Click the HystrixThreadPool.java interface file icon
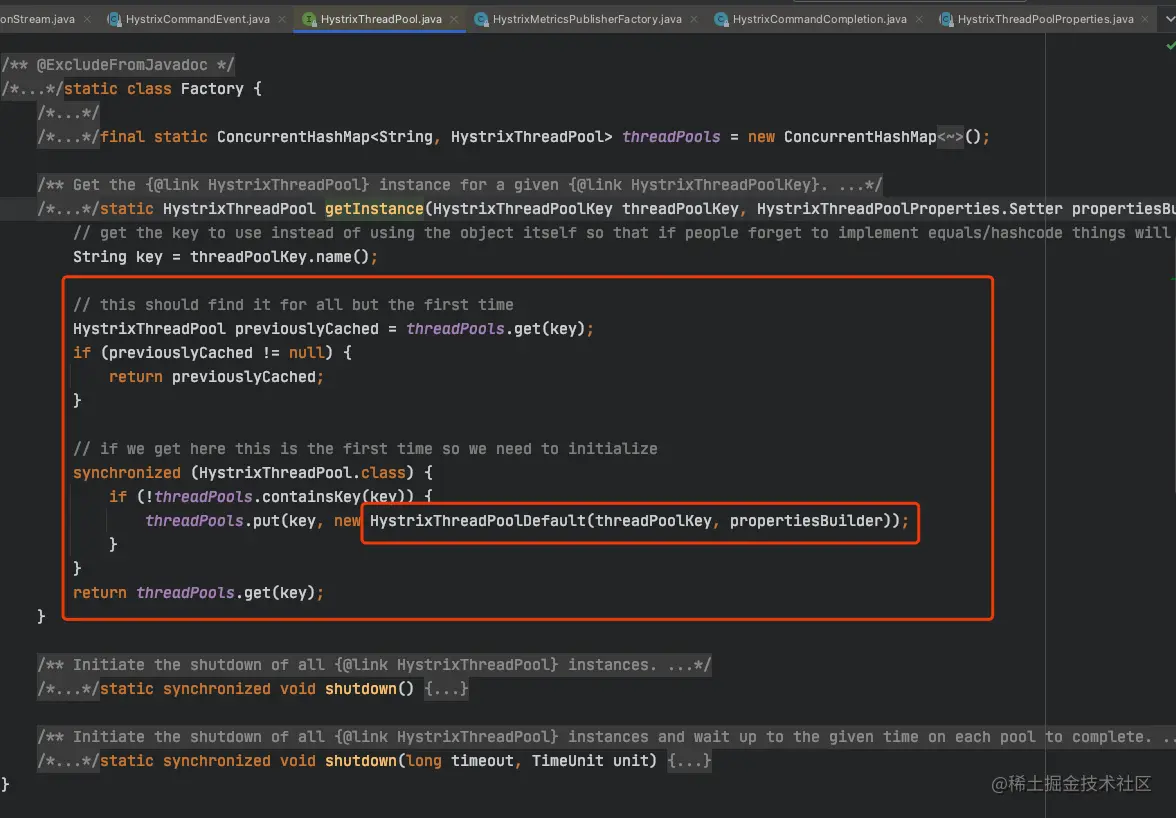Screen dimensions: 1176x818 (x=309, y=19)
